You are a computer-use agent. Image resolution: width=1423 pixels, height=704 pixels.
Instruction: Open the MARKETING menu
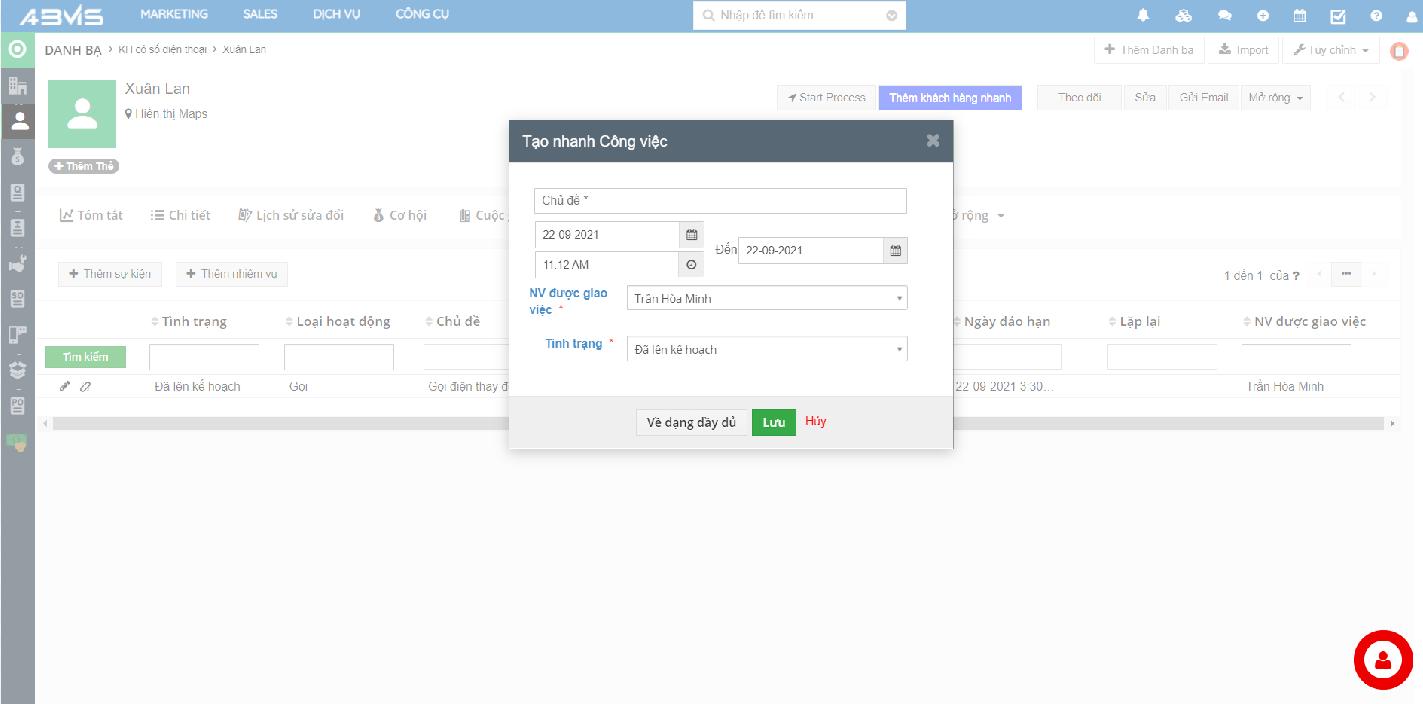coord(174,14)
